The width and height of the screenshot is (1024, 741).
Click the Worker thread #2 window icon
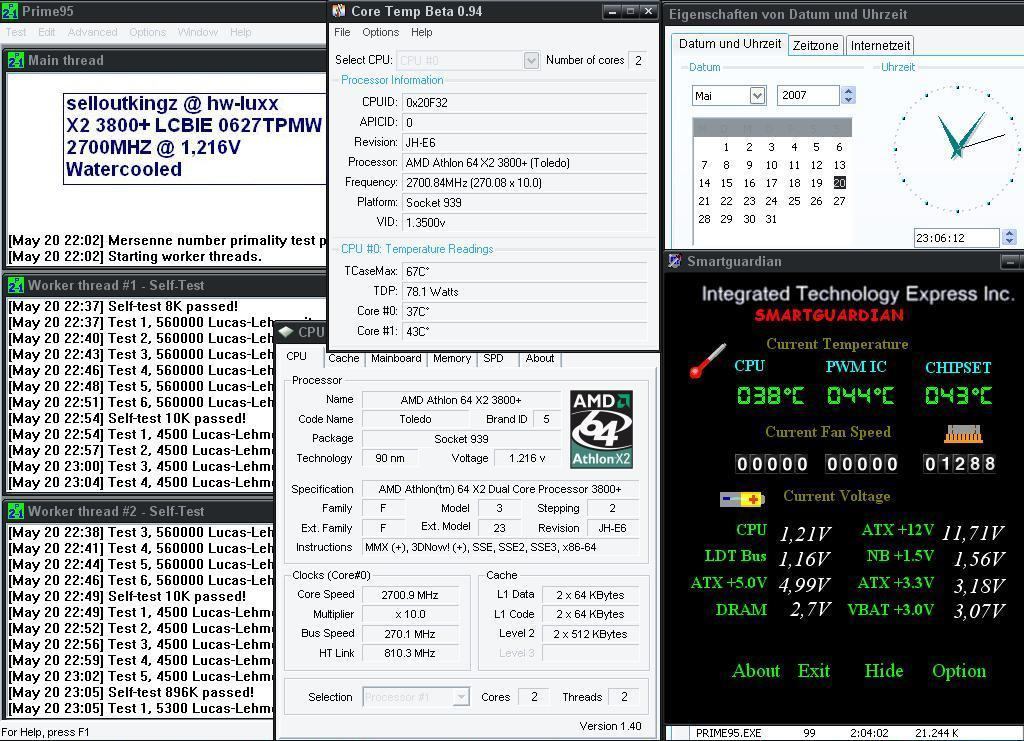tap(16, 511)
